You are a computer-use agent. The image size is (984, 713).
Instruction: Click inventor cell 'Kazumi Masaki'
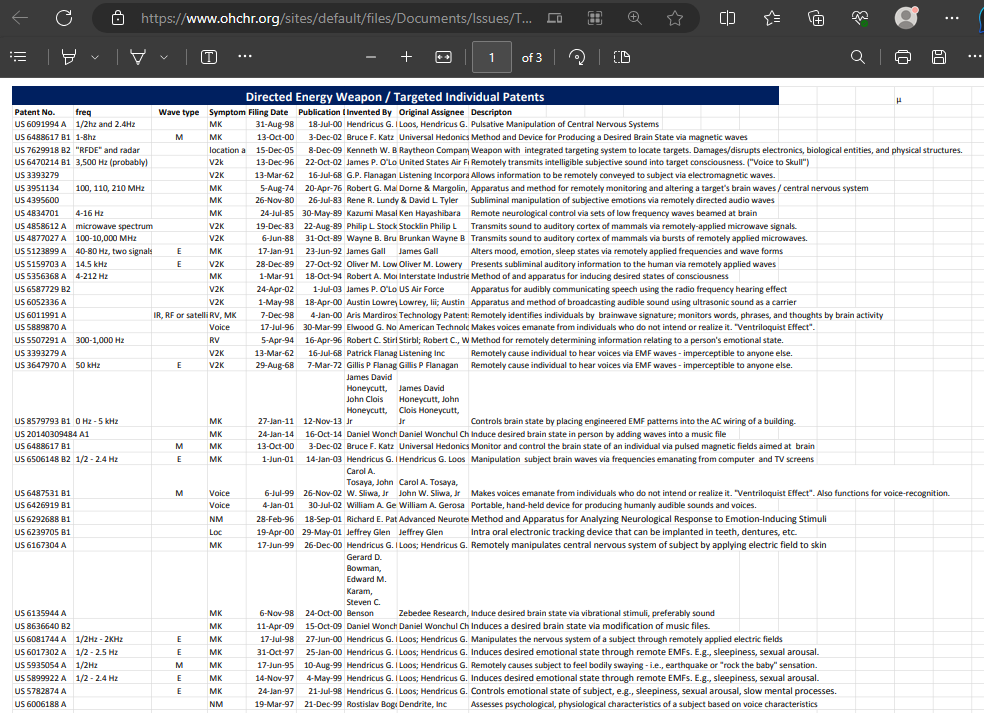[x=372, y=213]
